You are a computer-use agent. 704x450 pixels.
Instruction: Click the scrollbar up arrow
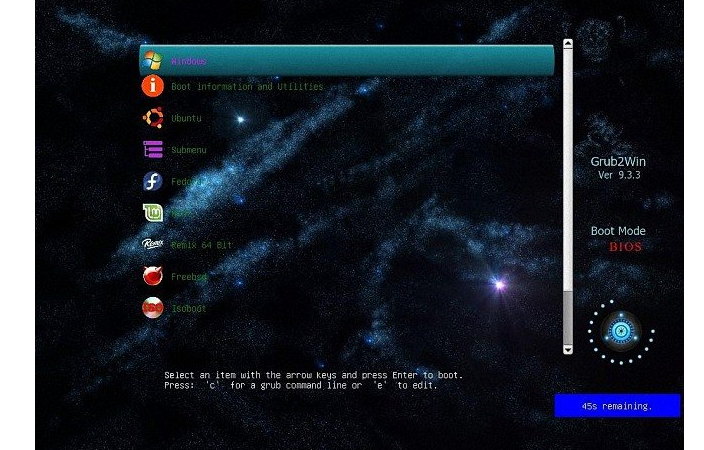[x=568, y=44]
